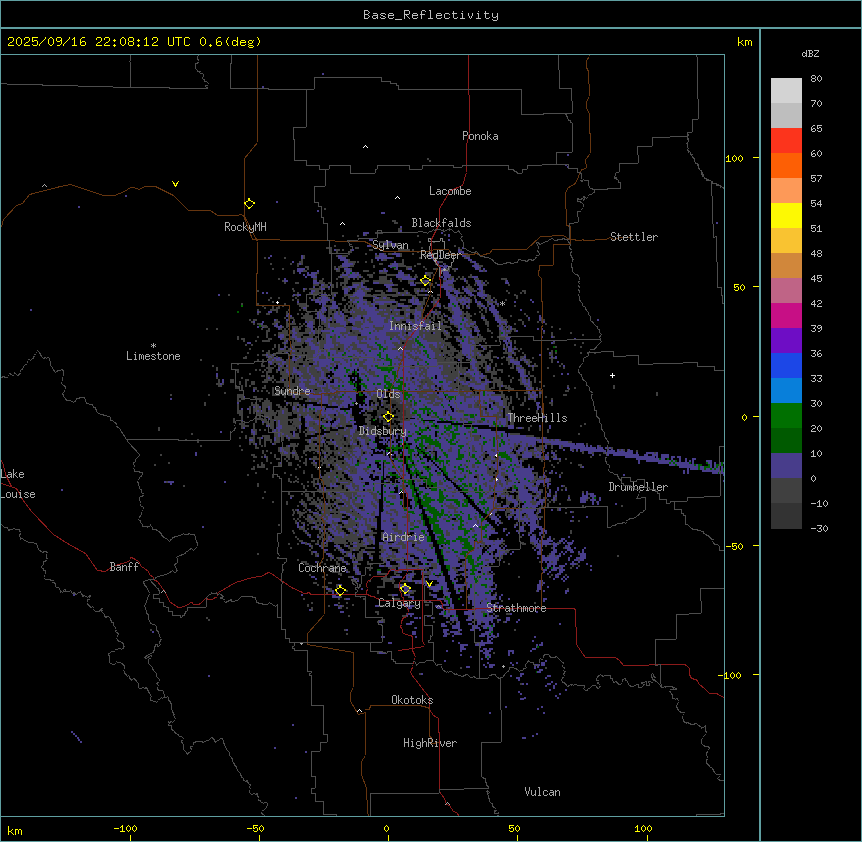This screenshot has height=842, width=862.
Task: Click the asterisk marker above Limestone
Action: click(153, 345)
